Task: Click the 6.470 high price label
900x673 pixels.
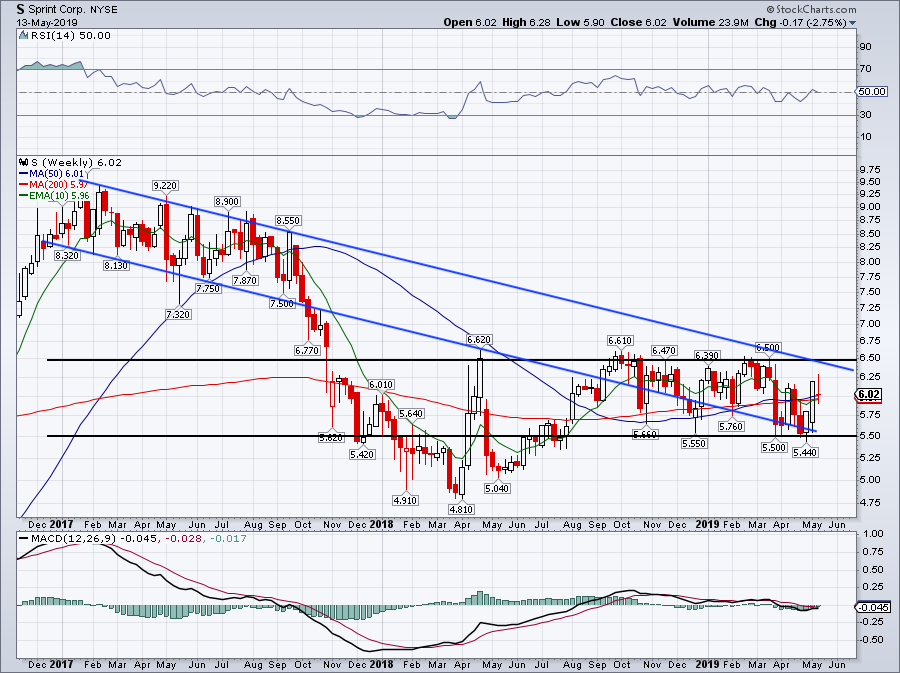Action: (664, 350)
